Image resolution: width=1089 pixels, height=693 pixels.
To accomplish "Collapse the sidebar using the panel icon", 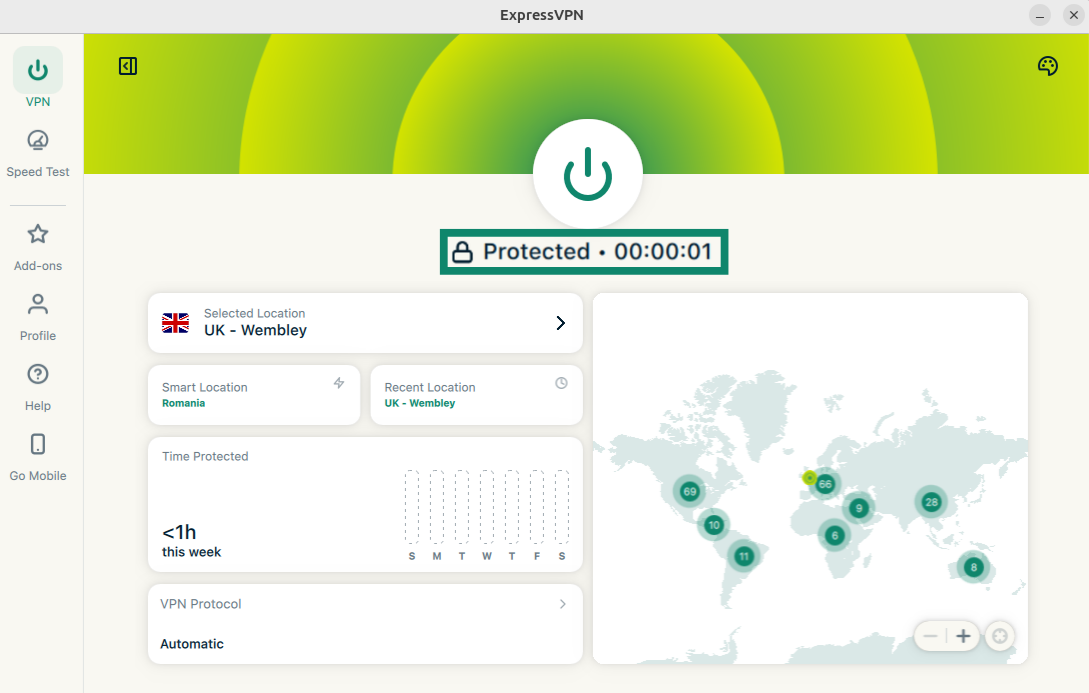I will point(128,66).
